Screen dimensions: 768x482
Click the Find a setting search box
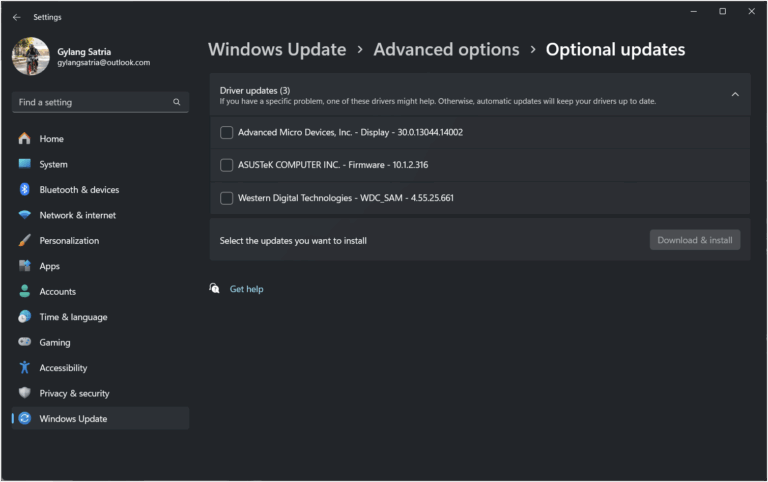(100, 102)
